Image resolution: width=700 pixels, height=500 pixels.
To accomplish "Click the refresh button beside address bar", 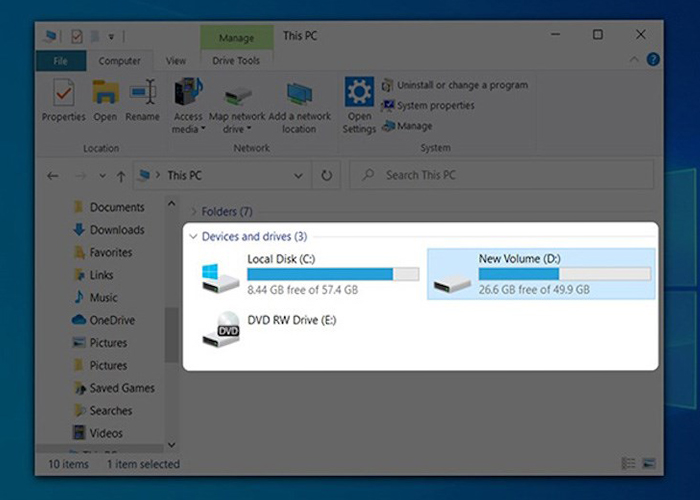I will [325, 175].
